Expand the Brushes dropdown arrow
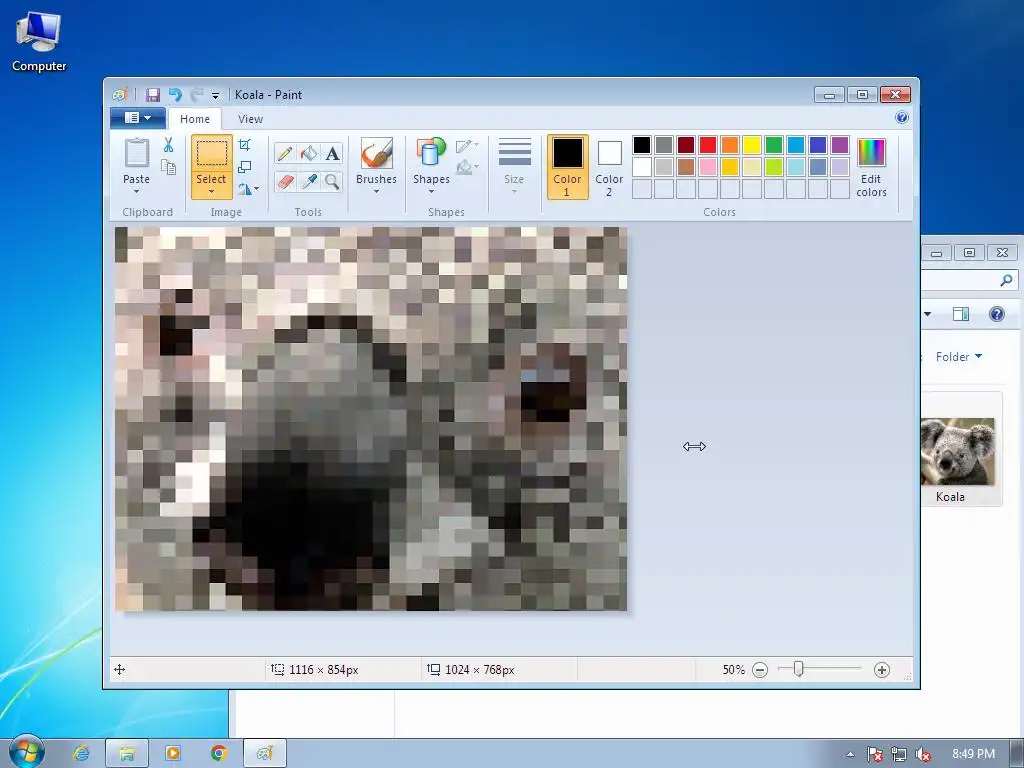 [x=376, y=191]
